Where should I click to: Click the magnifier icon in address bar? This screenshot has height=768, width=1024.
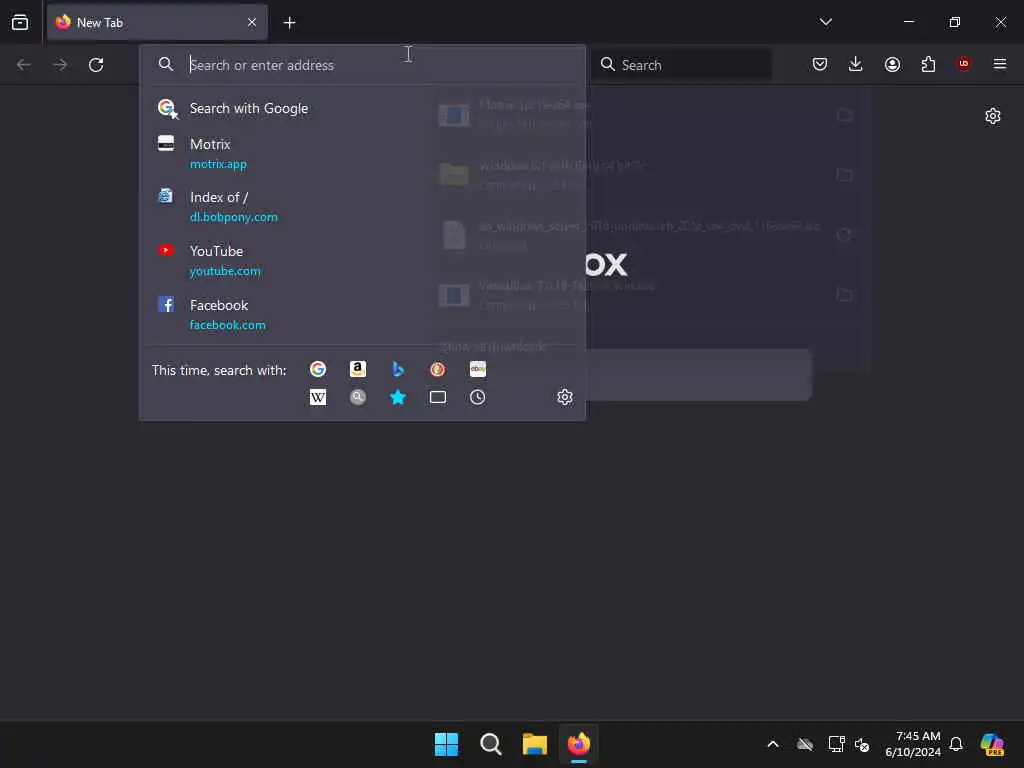(166, 64)
